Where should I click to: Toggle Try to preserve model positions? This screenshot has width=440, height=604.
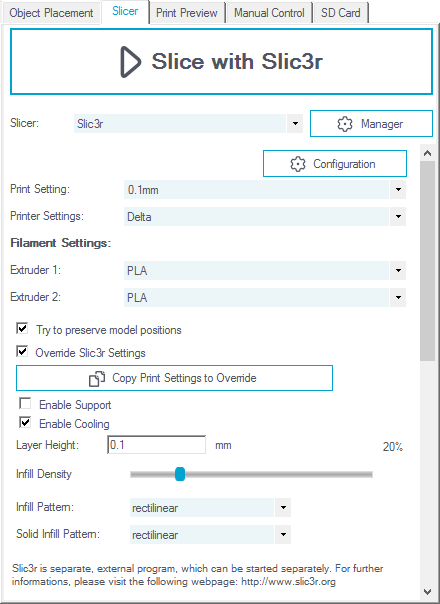(22, 329)
